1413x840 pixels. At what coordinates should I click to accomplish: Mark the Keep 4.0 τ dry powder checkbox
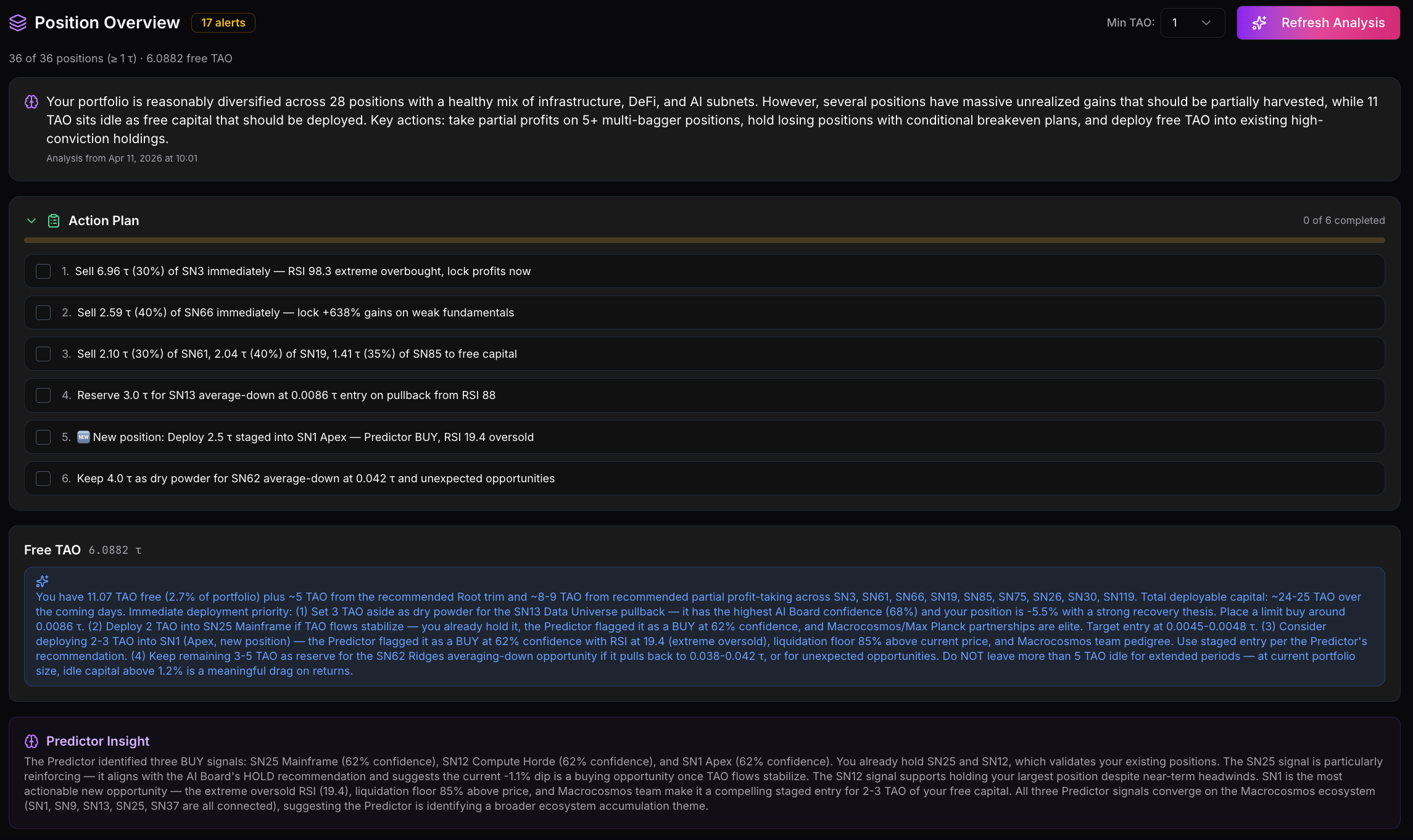43,479
